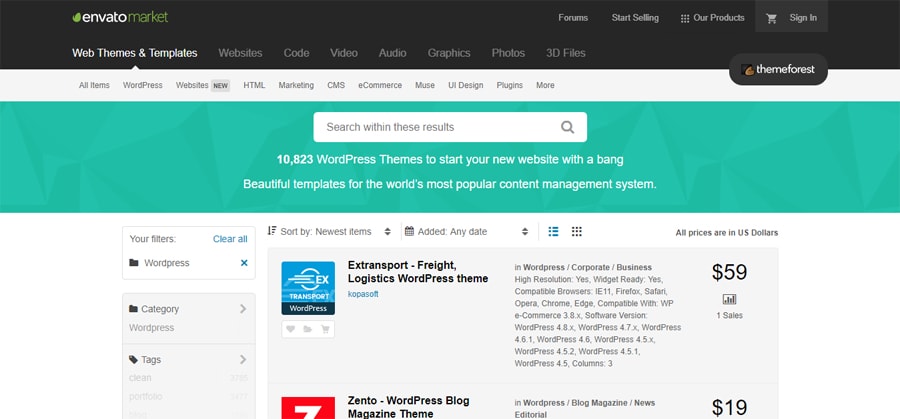Open the Added Any date dropdown

click(x=467, y=231)
